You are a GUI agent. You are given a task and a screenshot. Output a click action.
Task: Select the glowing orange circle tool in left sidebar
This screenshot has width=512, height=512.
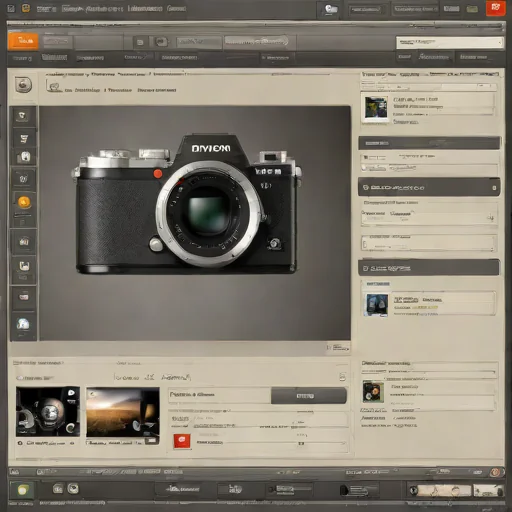tap(24, 202)
